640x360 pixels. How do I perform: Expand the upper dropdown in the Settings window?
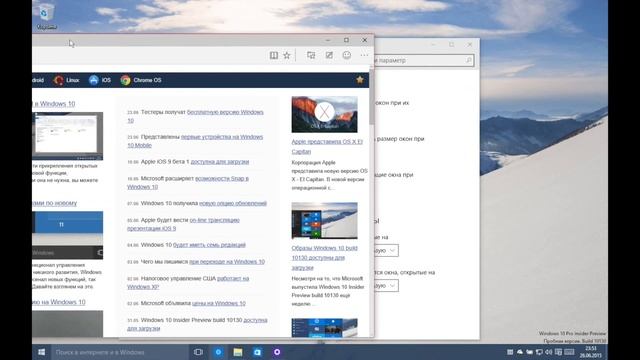(x=386, y=250)
